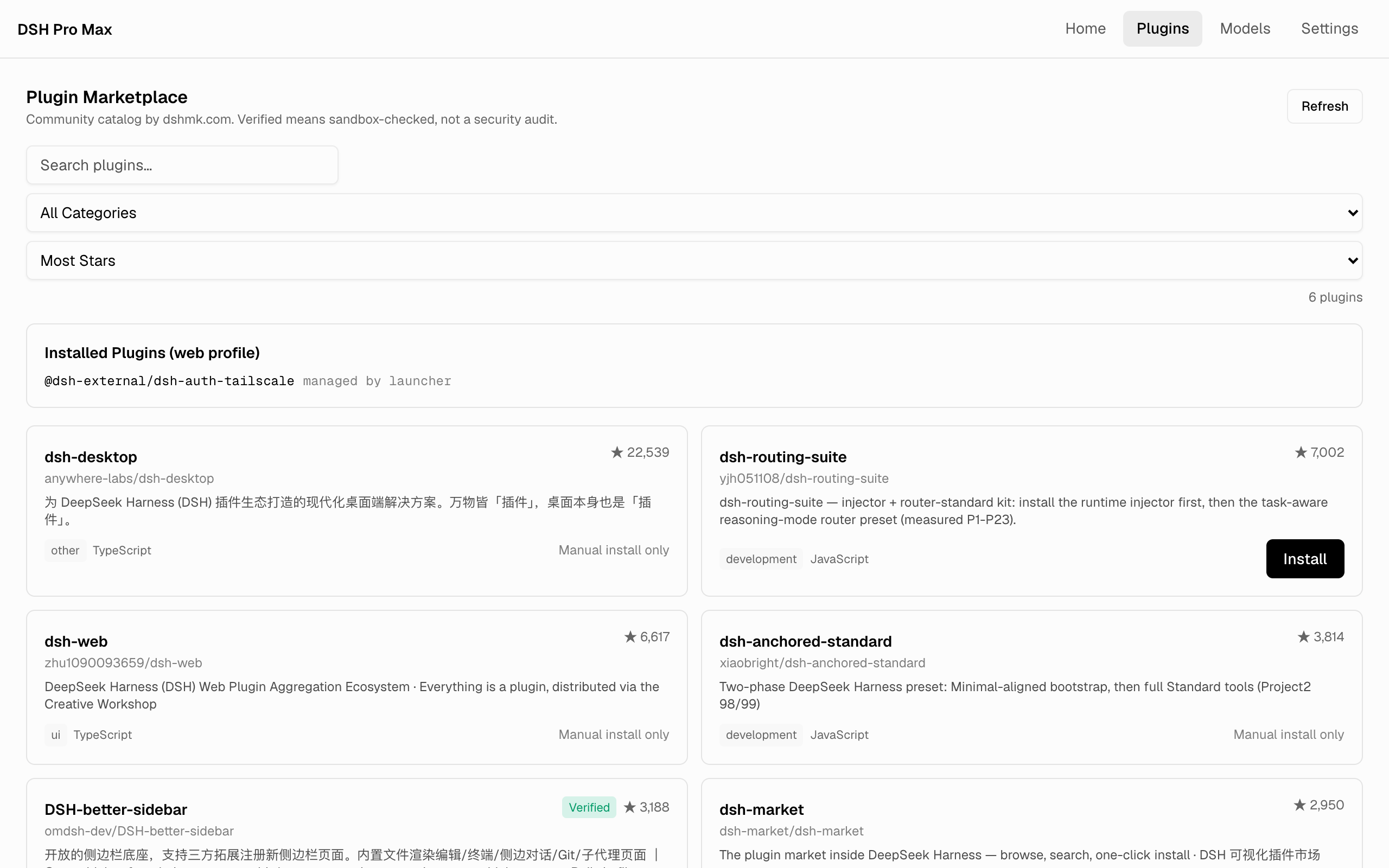Click the TypeScript label on dsh-web
Image resolution: width=1389 pixels, height=868 pixels.
tap(103, 734)
